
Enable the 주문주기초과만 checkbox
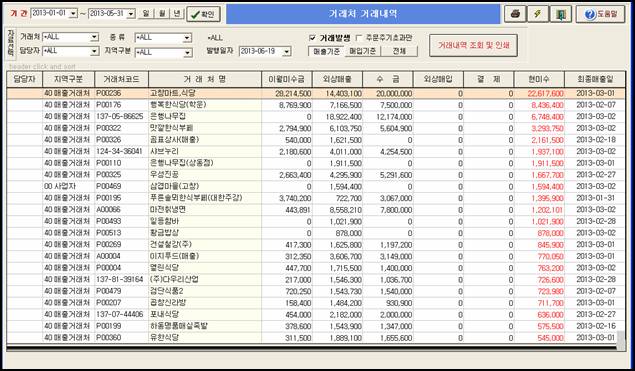pyautogui.click(x=359, y=38)
